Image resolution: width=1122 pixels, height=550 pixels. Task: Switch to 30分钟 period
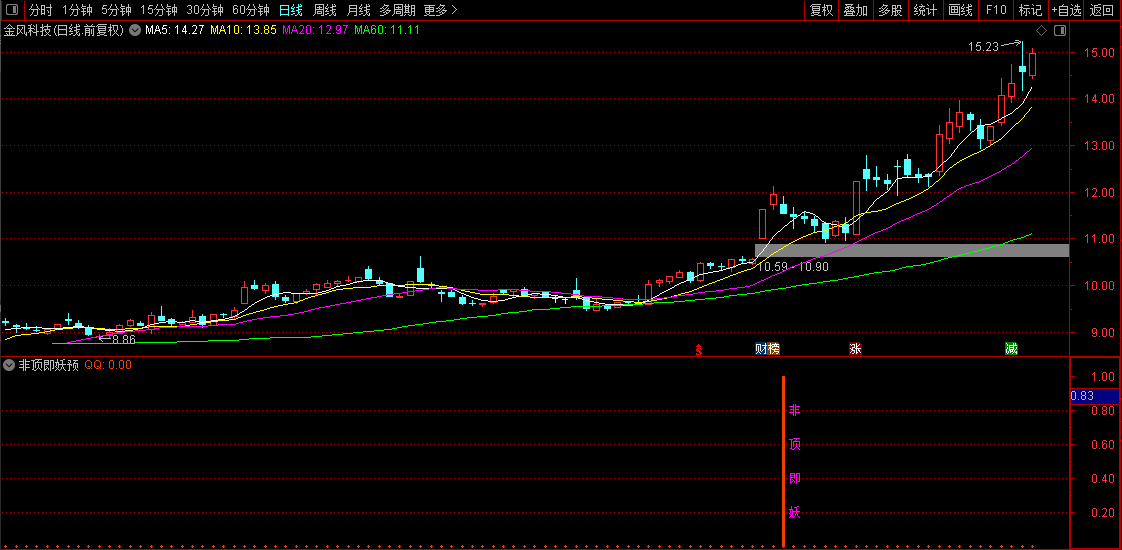pos(205,10)
